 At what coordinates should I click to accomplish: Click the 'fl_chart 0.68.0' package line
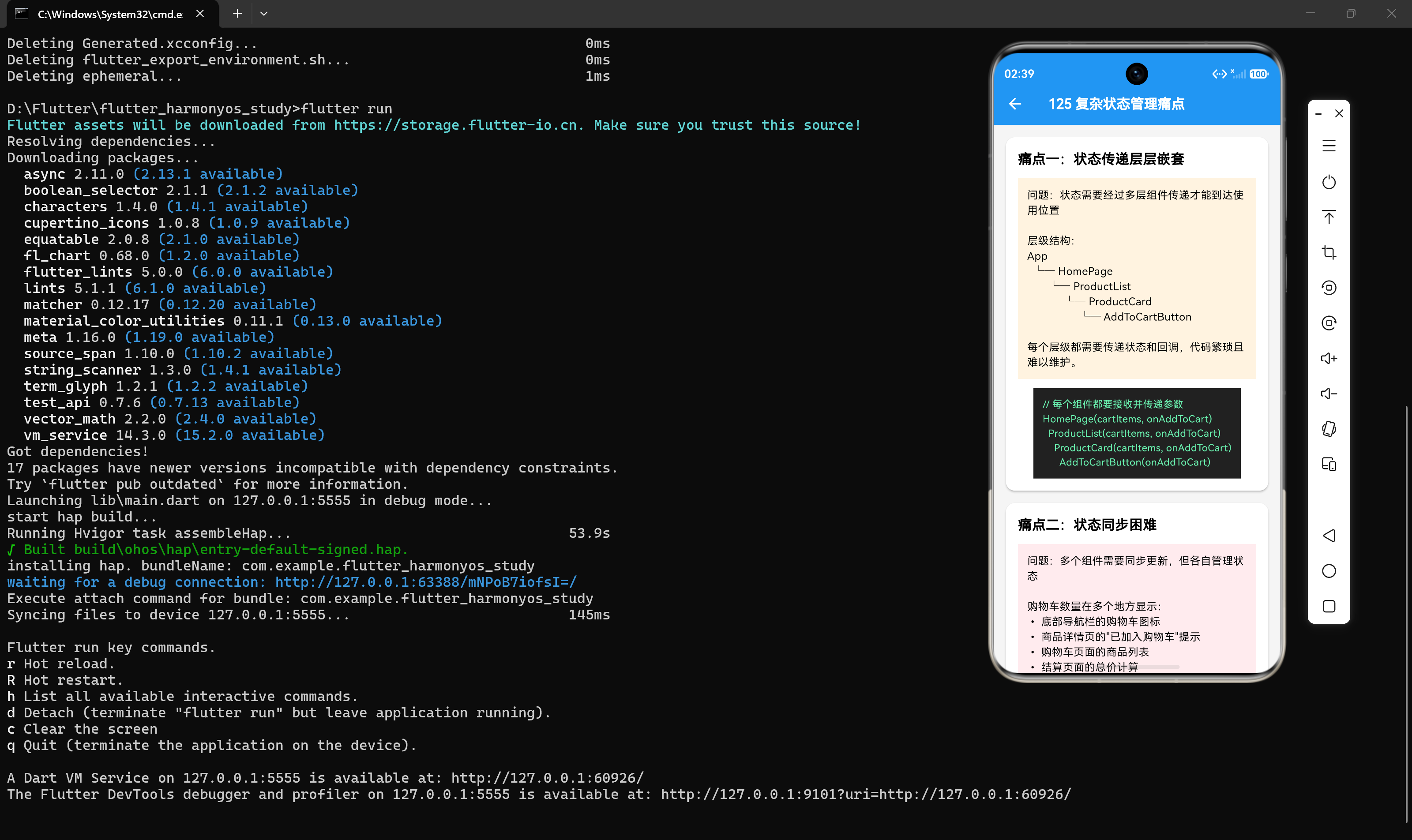pyautogui.click(x=161, y=256)
